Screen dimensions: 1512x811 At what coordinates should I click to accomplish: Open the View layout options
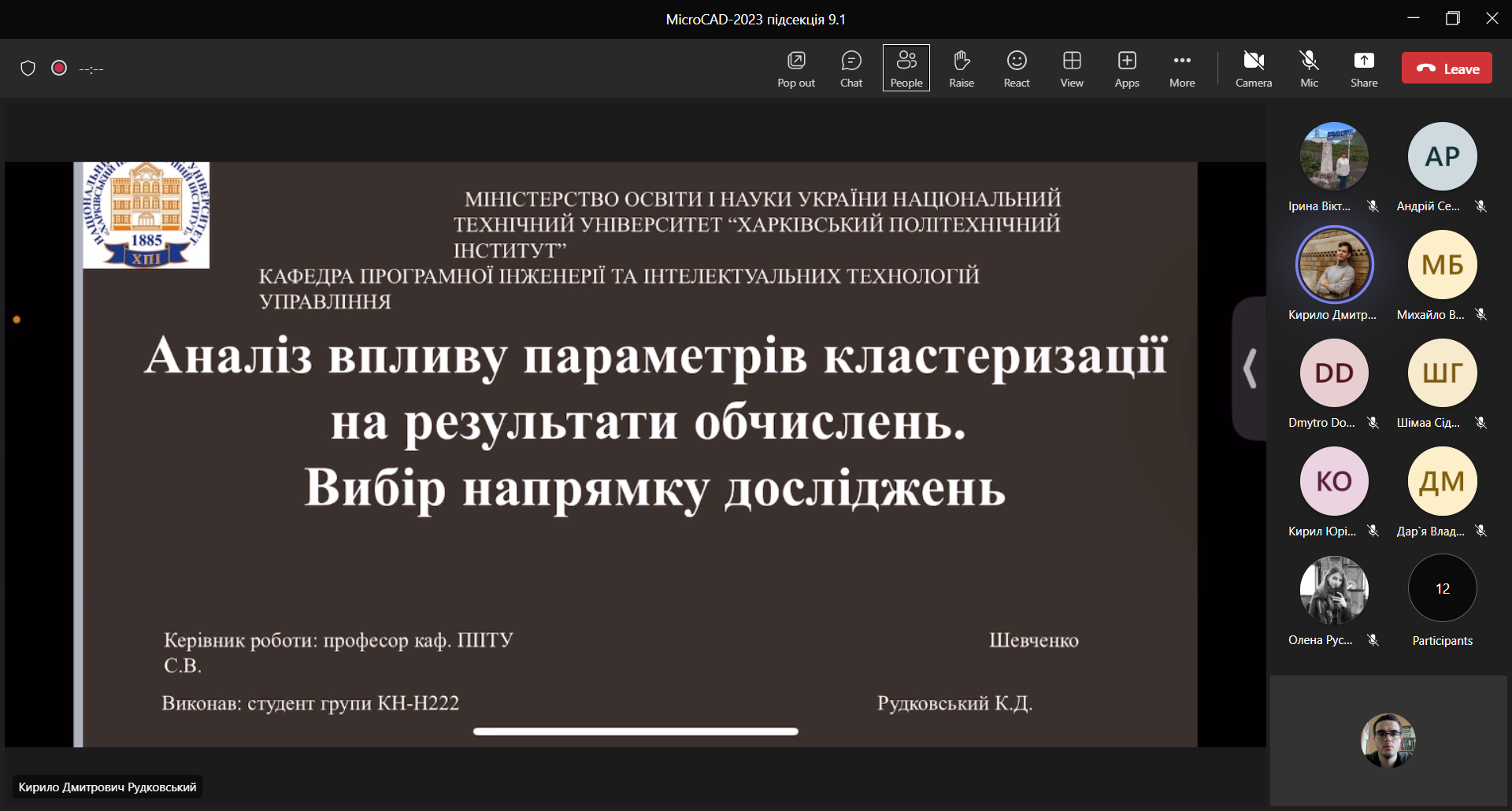pyautogui.click(x=1071, y=69)
